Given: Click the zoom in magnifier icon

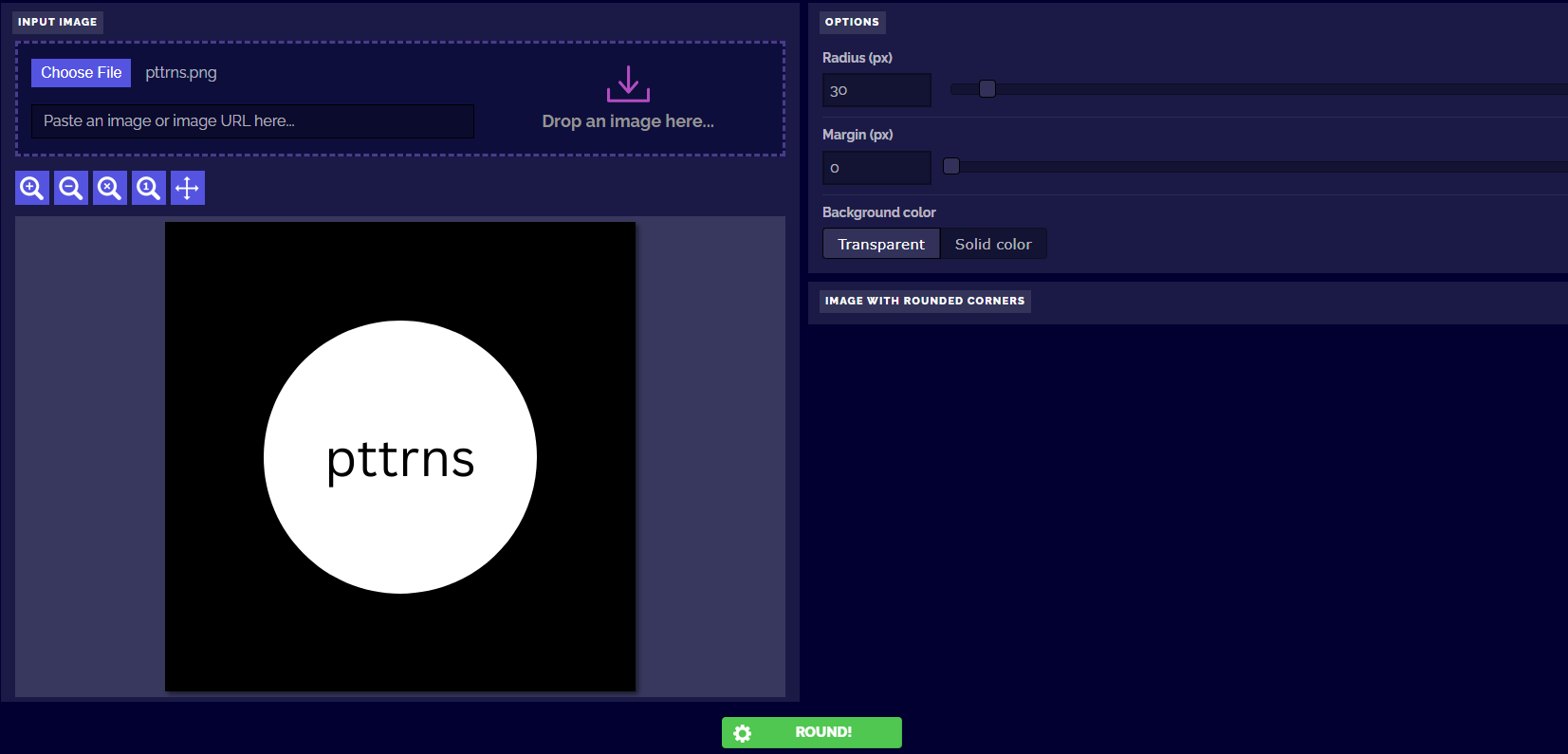Looking at the screenshot, I should (x=32, y=188).
